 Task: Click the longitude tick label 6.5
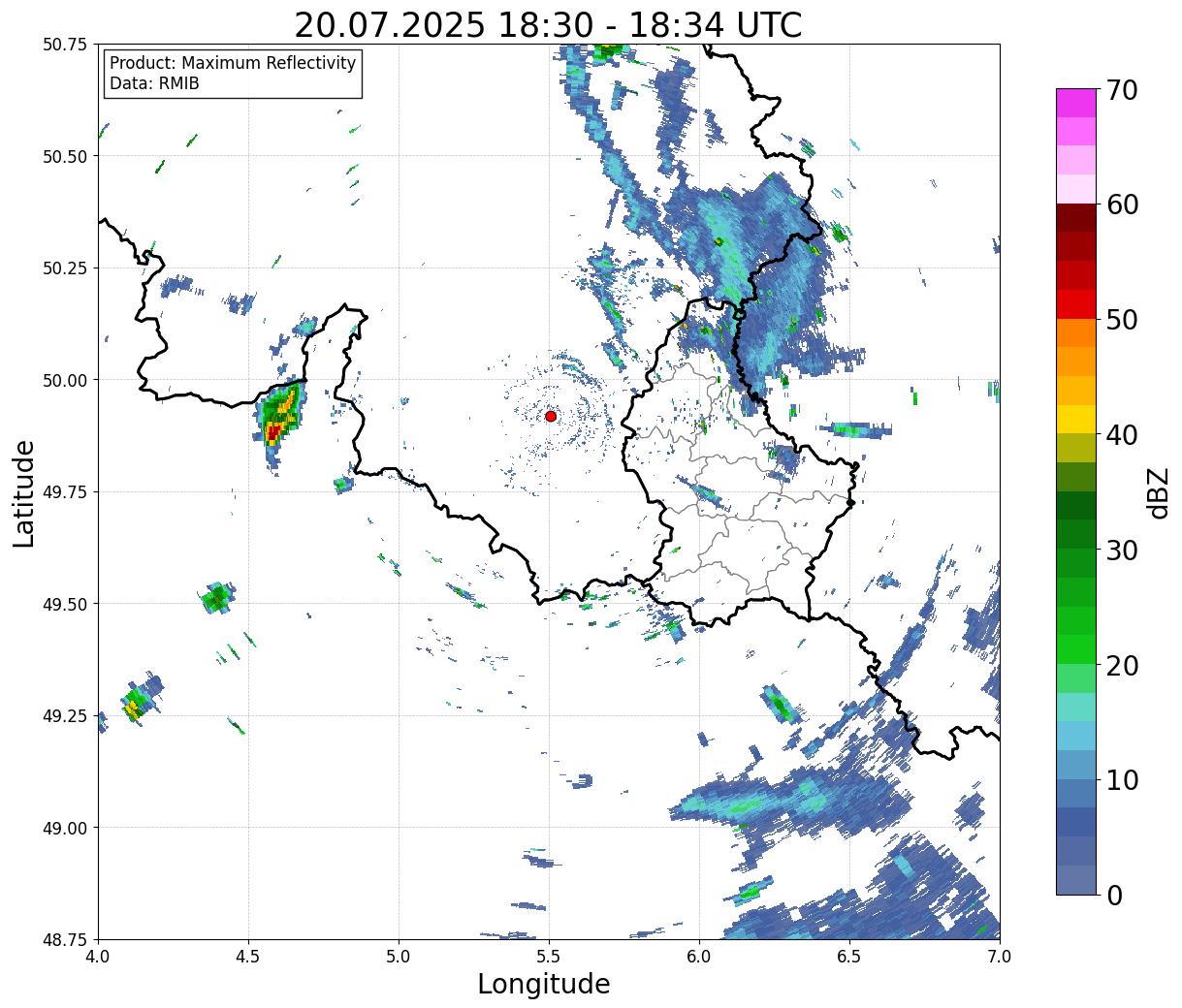tap(849, 957)
